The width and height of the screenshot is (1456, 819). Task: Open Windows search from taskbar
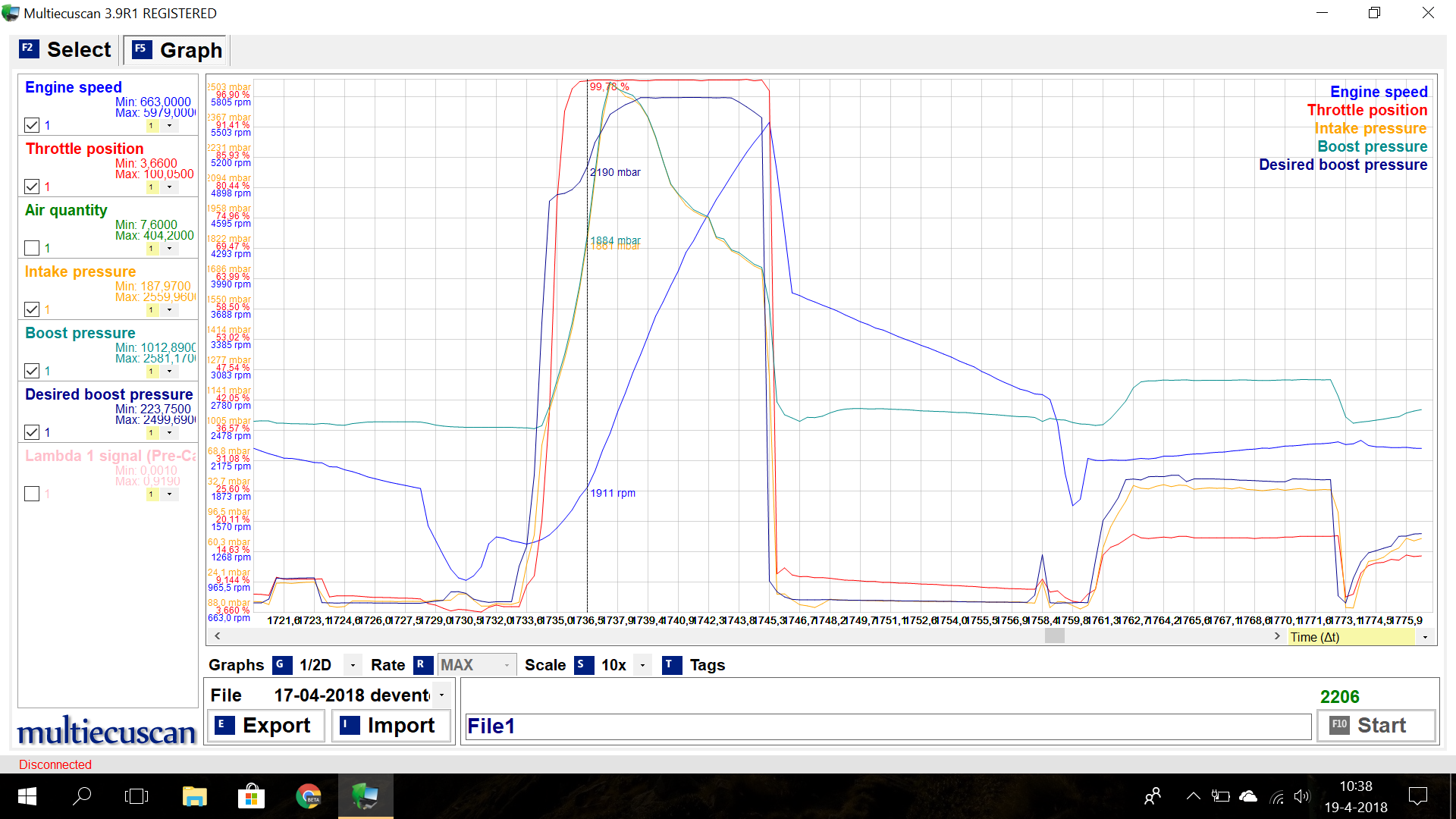[82, 796]
